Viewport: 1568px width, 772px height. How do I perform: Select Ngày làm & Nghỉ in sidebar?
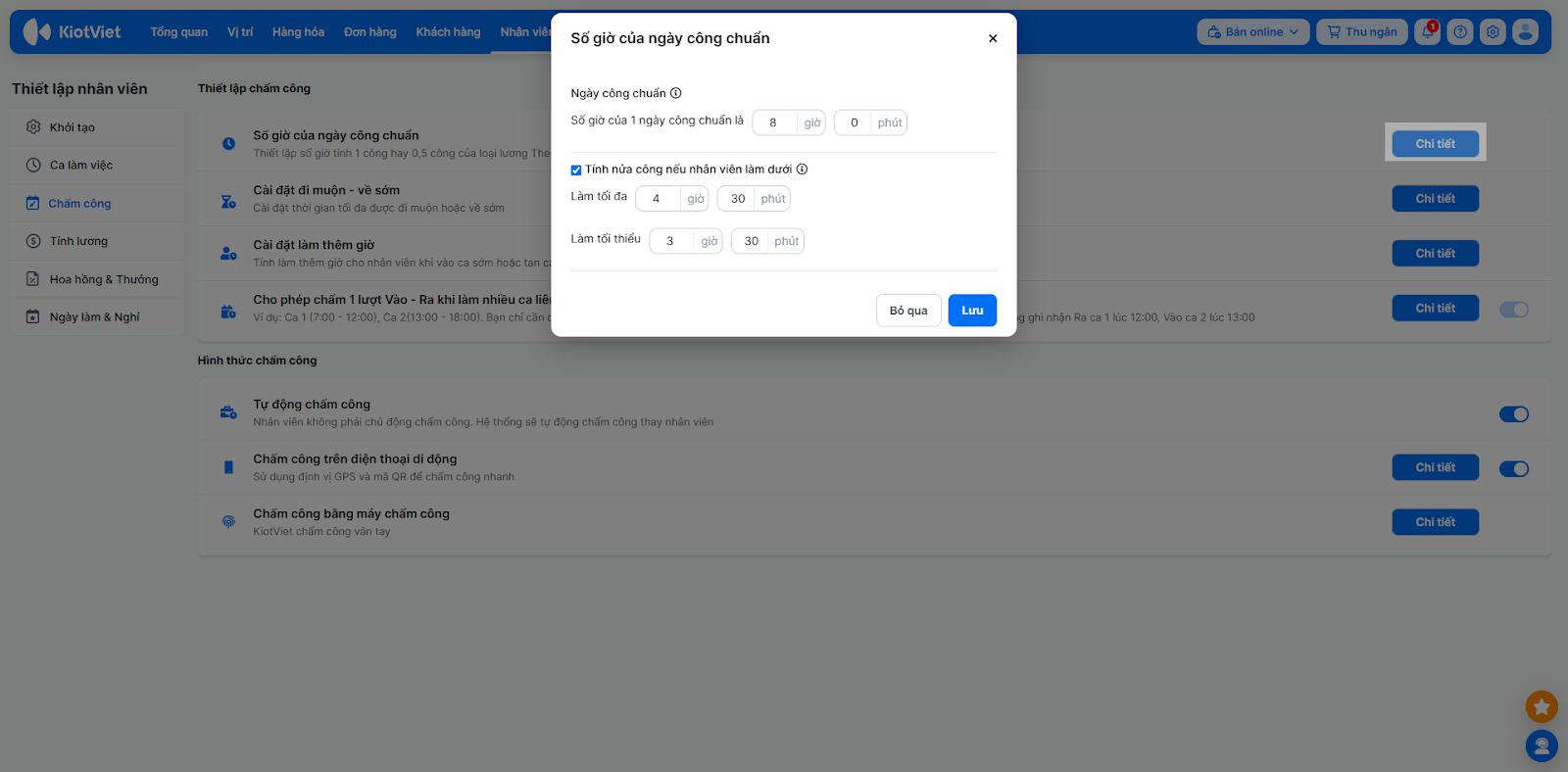[97, 316]
